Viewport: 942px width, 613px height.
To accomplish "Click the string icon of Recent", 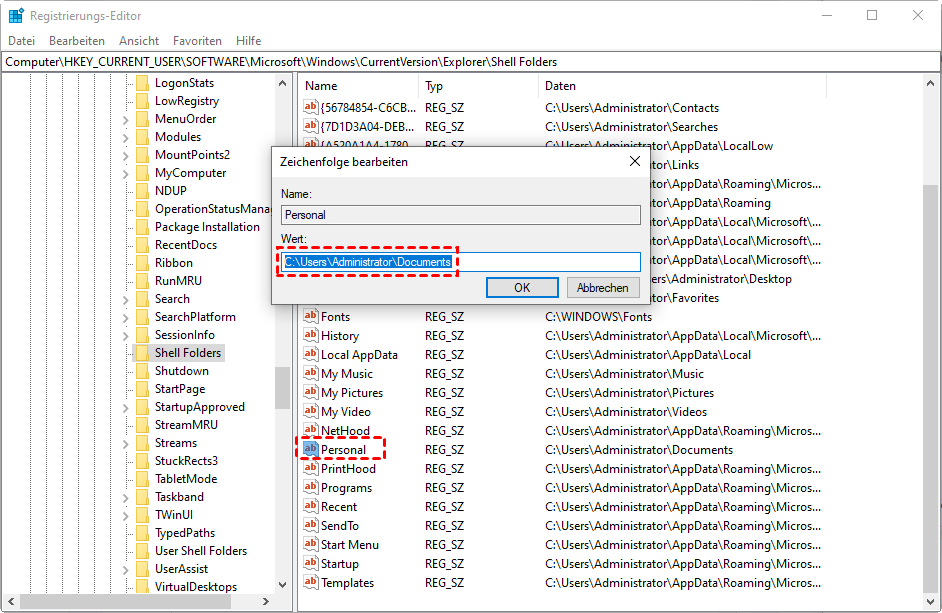I will click(311, 507).
